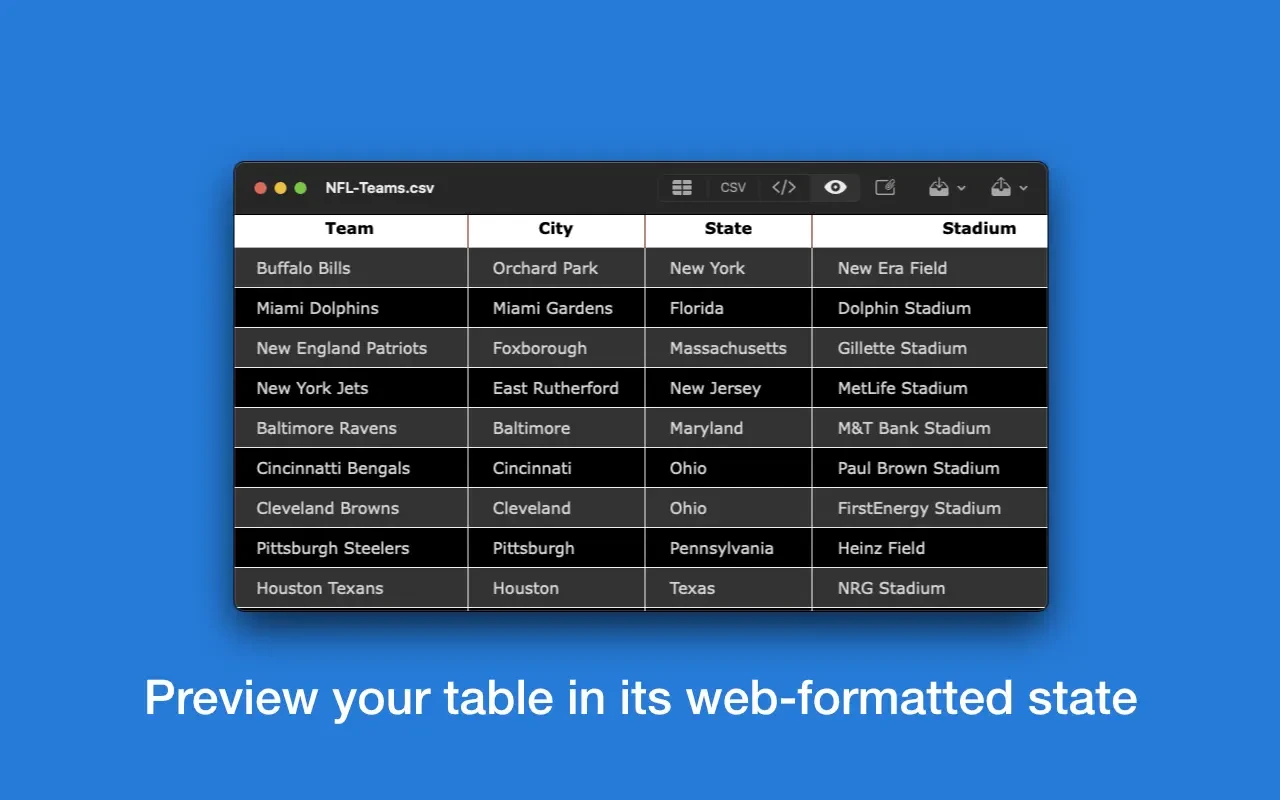Click the NFL-Teams.csv window title
Screen dimensions: 1280x800
379,188
